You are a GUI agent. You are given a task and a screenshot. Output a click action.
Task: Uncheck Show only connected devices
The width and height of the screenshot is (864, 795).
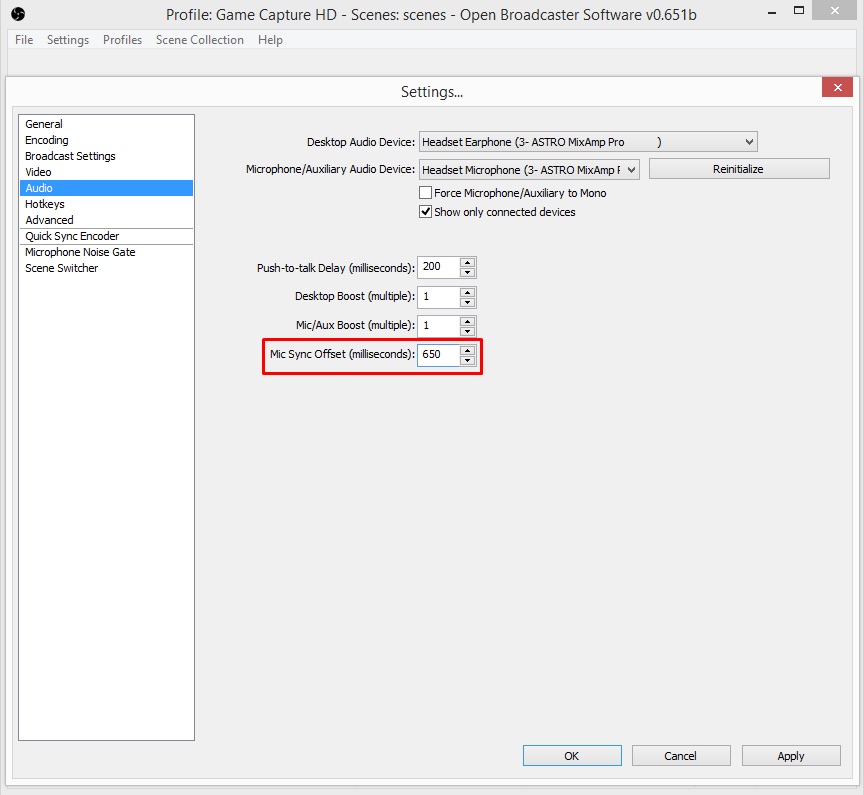(426, 212)
